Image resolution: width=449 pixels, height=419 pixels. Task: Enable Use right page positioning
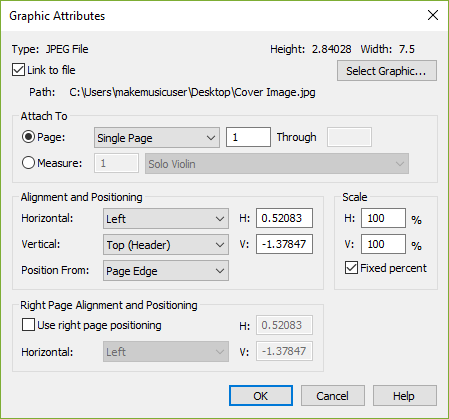point(28,325)
